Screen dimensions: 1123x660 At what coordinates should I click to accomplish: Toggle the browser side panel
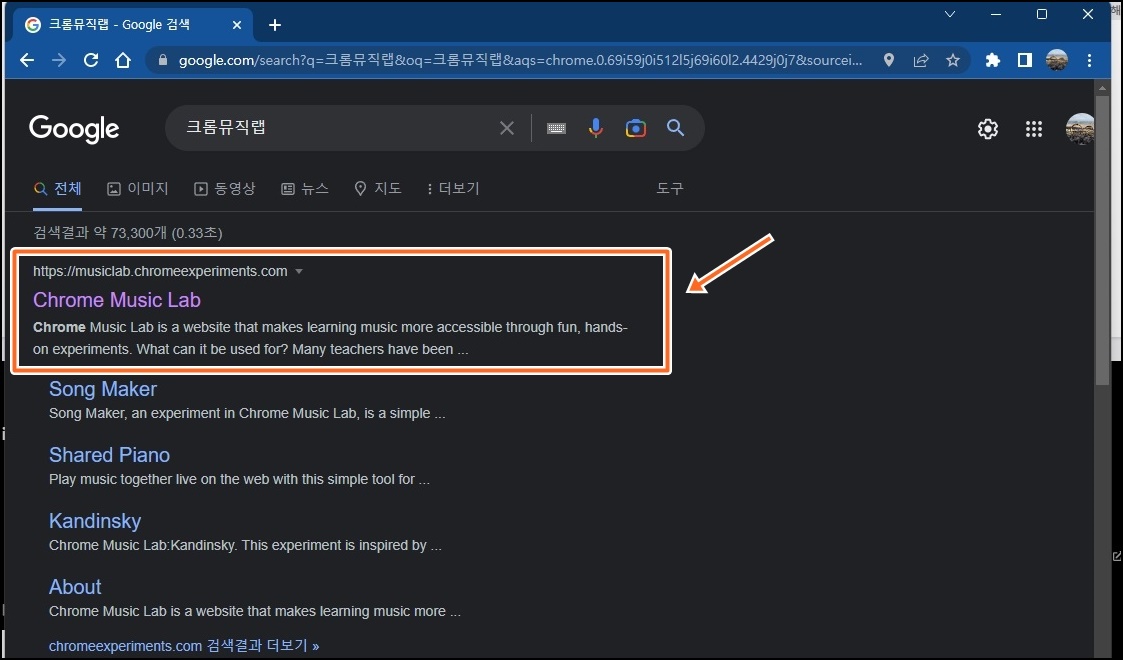(x=1025, y=60)
